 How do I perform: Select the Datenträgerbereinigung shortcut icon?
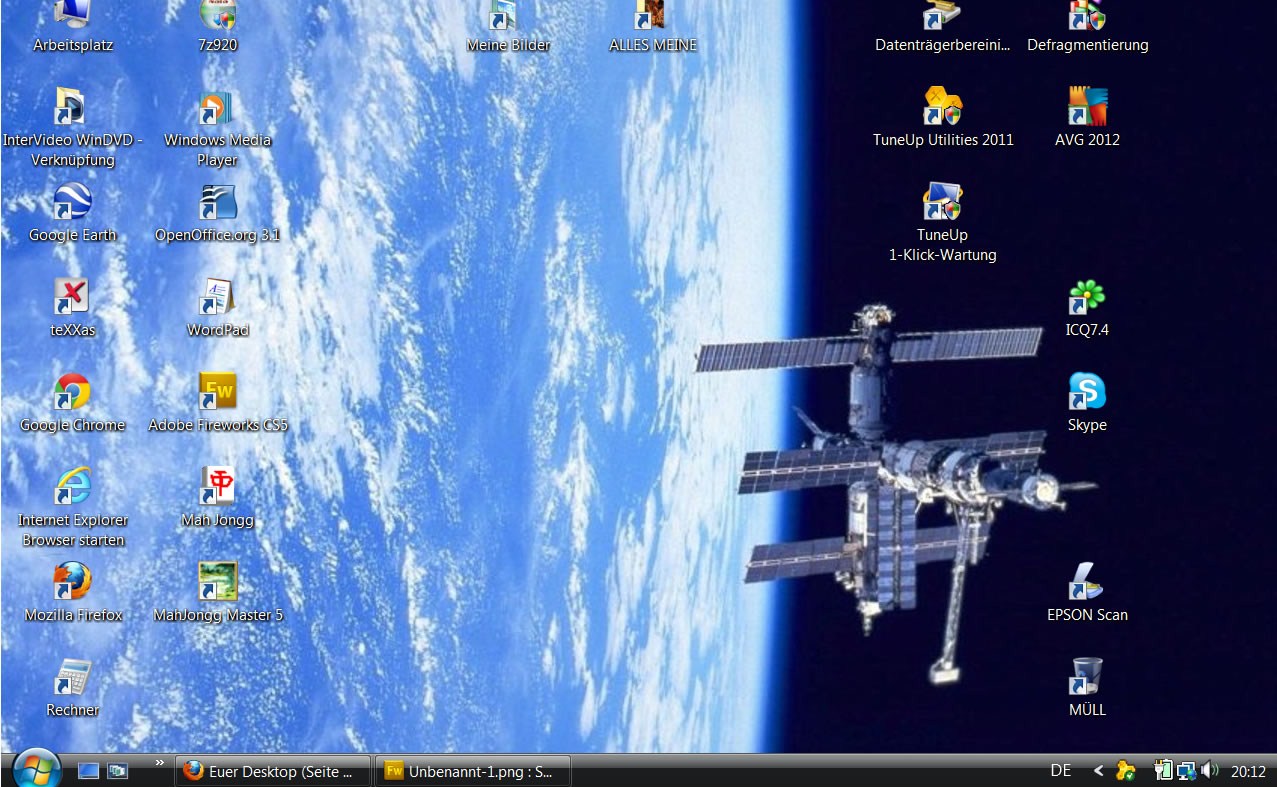[x=942, y=14]
